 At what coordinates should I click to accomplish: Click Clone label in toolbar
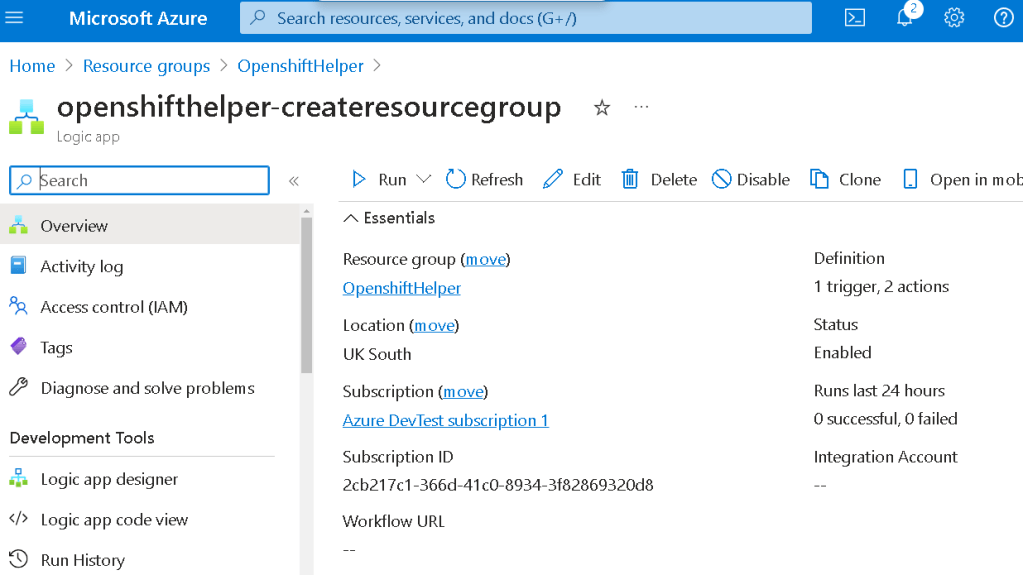[x=860, y=179]
